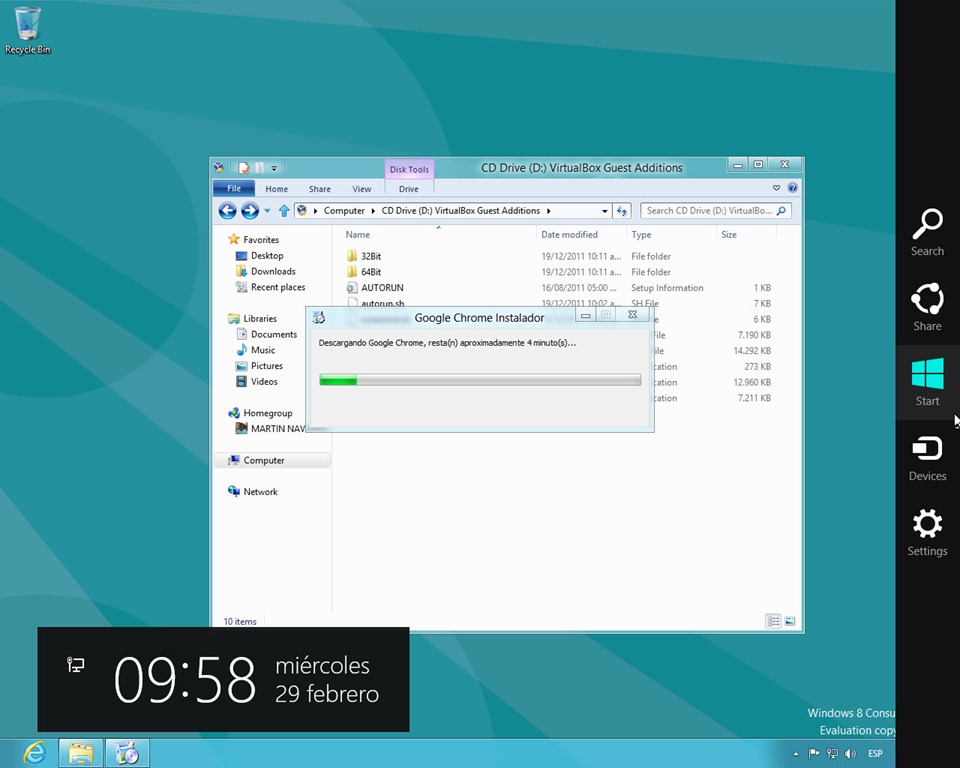
Task: Select the Chrome installer taskbar icon
Action: coord(127,753)
